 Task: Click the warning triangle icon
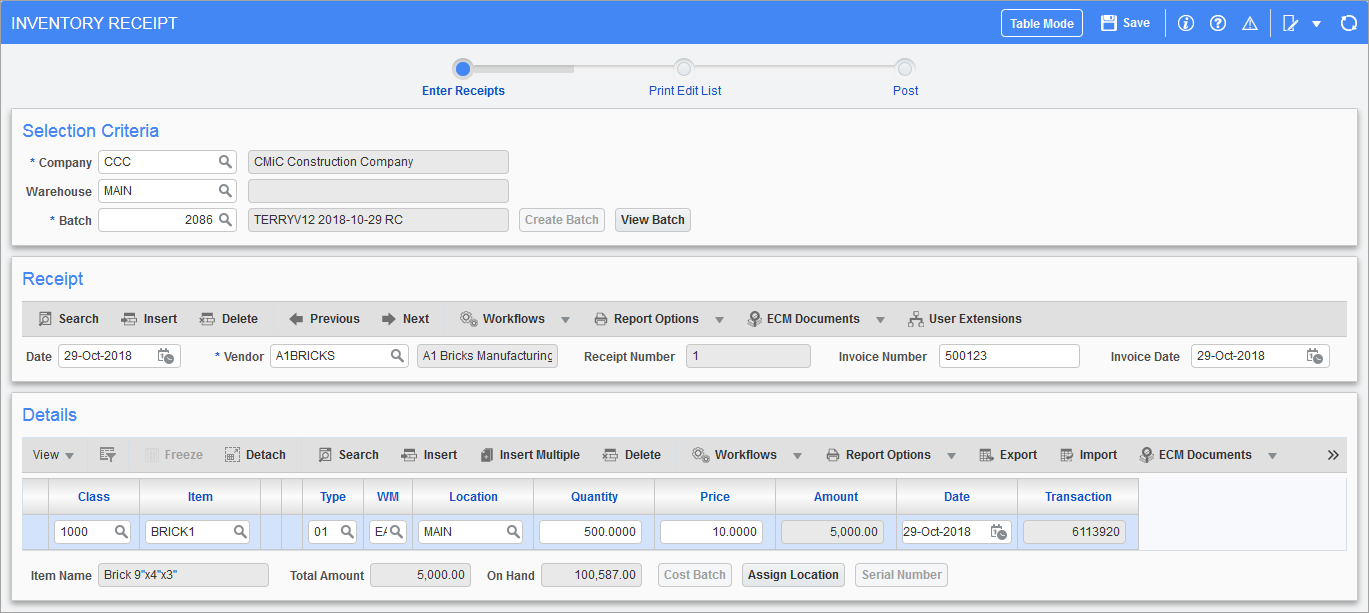coord(1249,22)
